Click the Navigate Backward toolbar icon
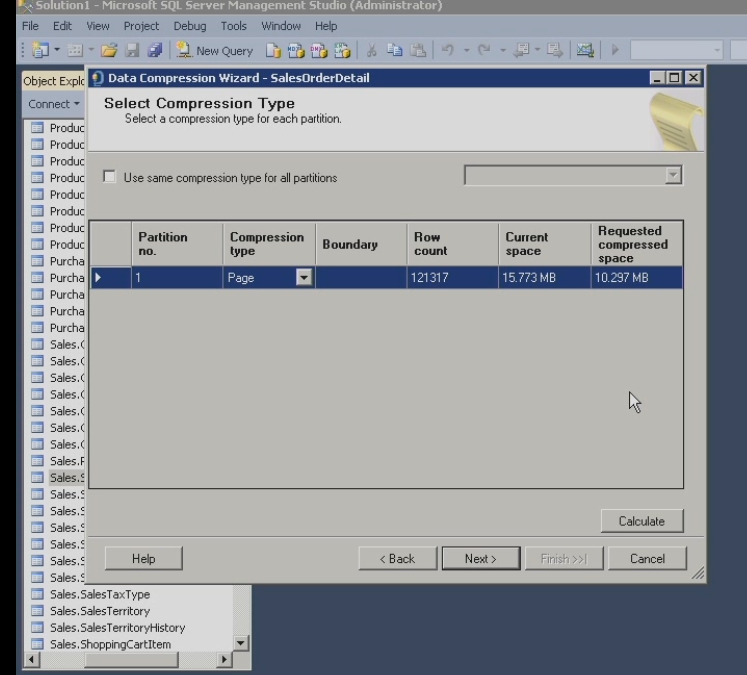The width and height of the screenshot is (747, 675). pyautogui.click(x=522, y=50)
